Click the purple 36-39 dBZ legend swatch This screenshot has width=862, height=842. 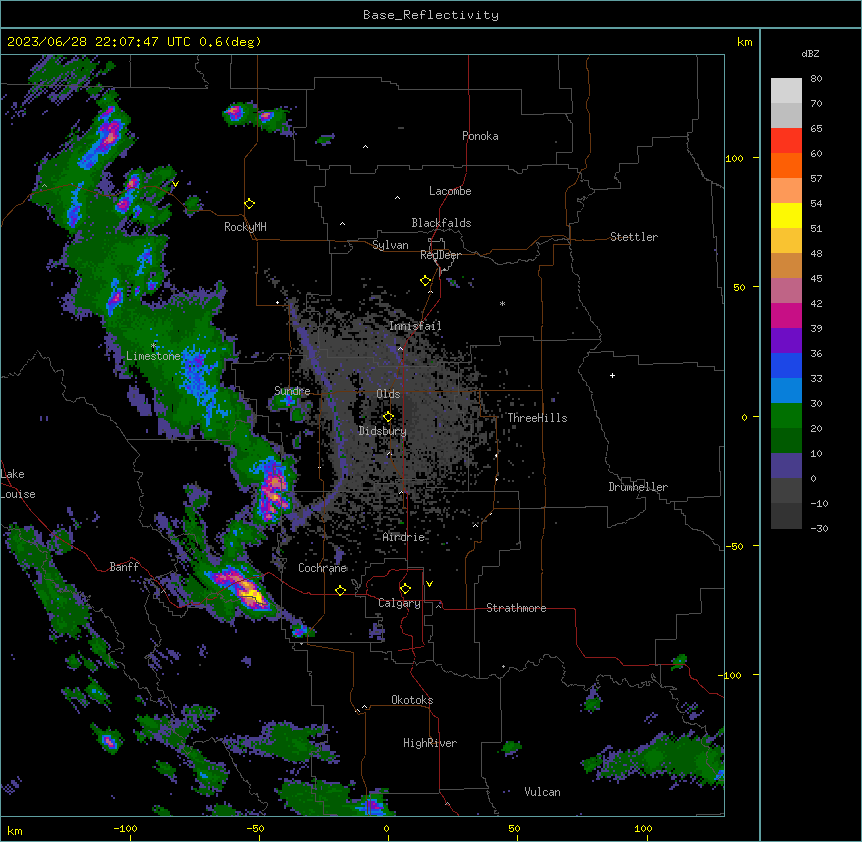click(x=786, y=341)
